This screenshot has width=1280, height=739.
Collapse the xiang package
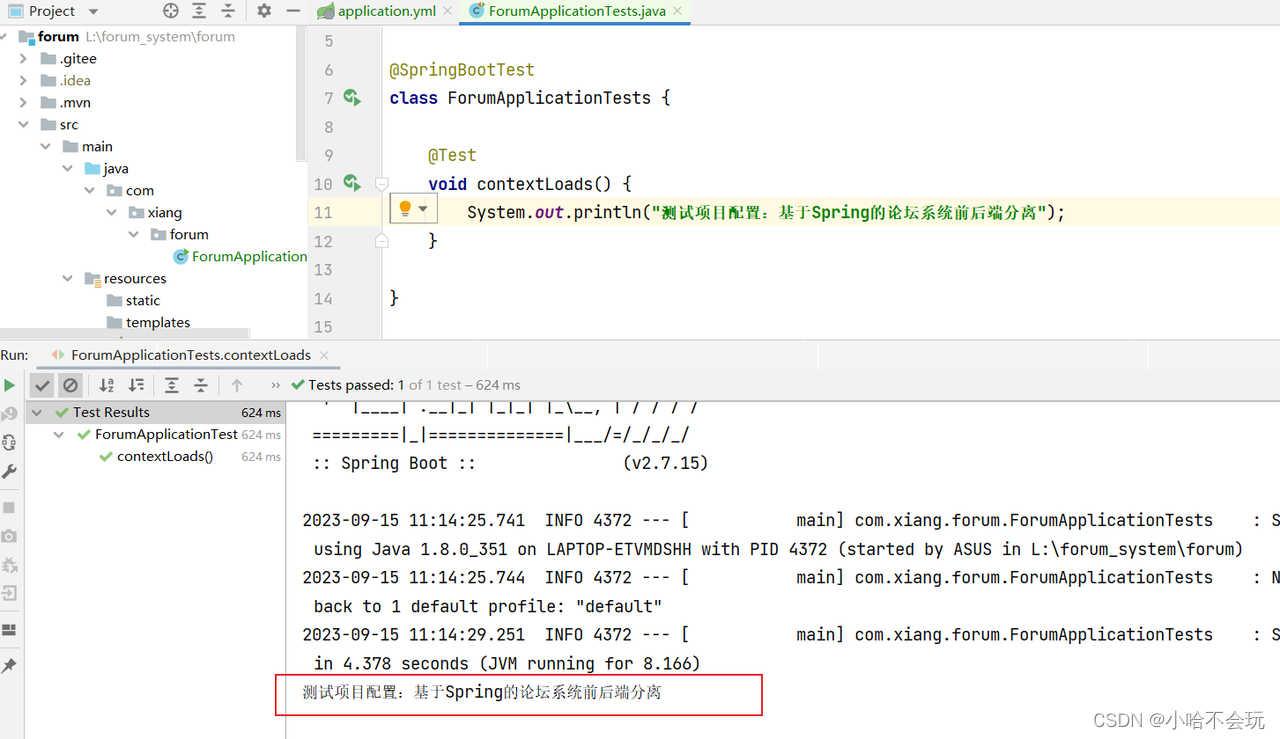click(111, 212)
